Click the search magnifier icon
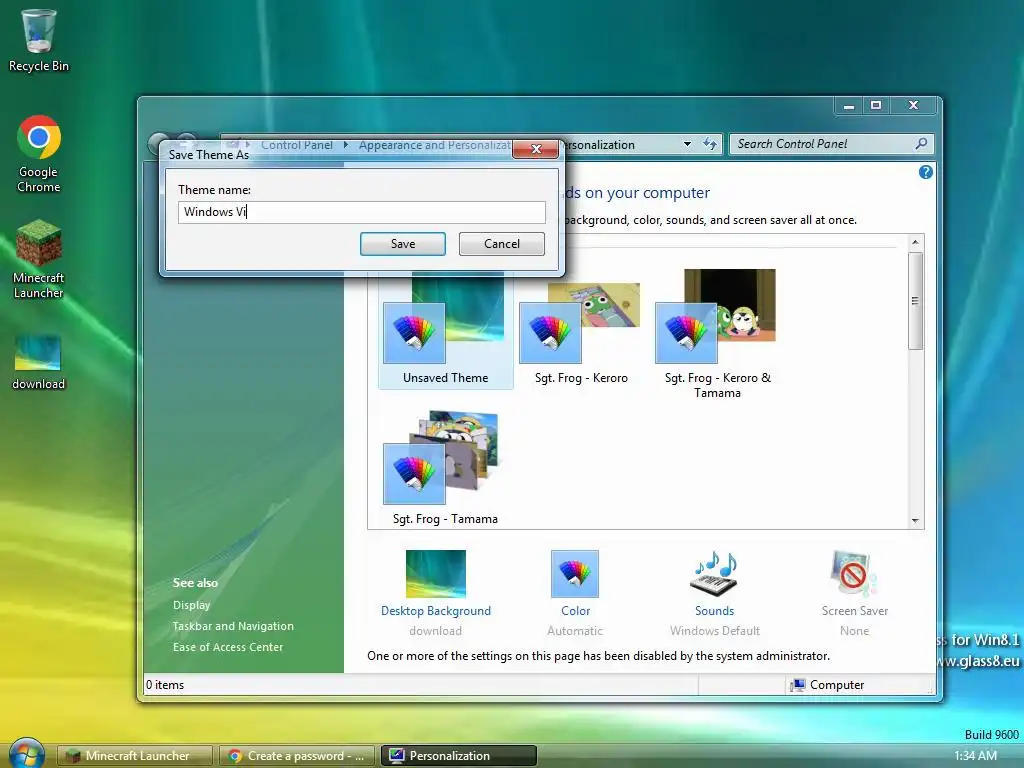Screen dimensions: 1024x768 (921, 144)
